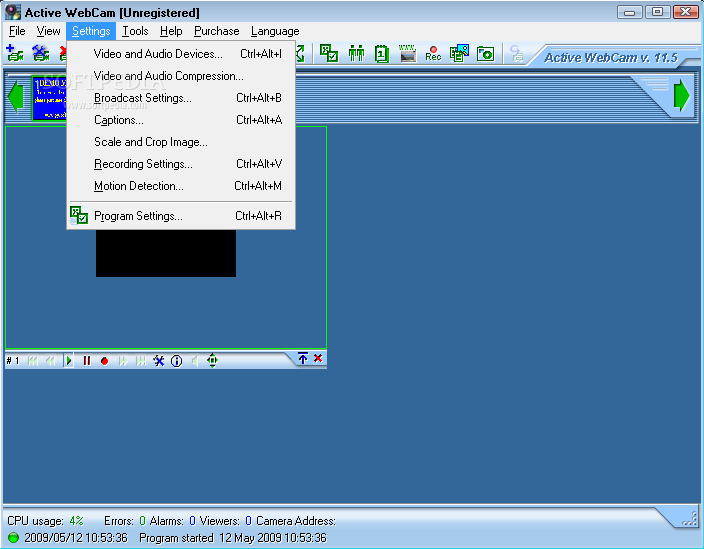Click the grayed connect icon in toolbar
This screenshot has width=704, height=549.
pyautogui.click(x=516, y=53)
